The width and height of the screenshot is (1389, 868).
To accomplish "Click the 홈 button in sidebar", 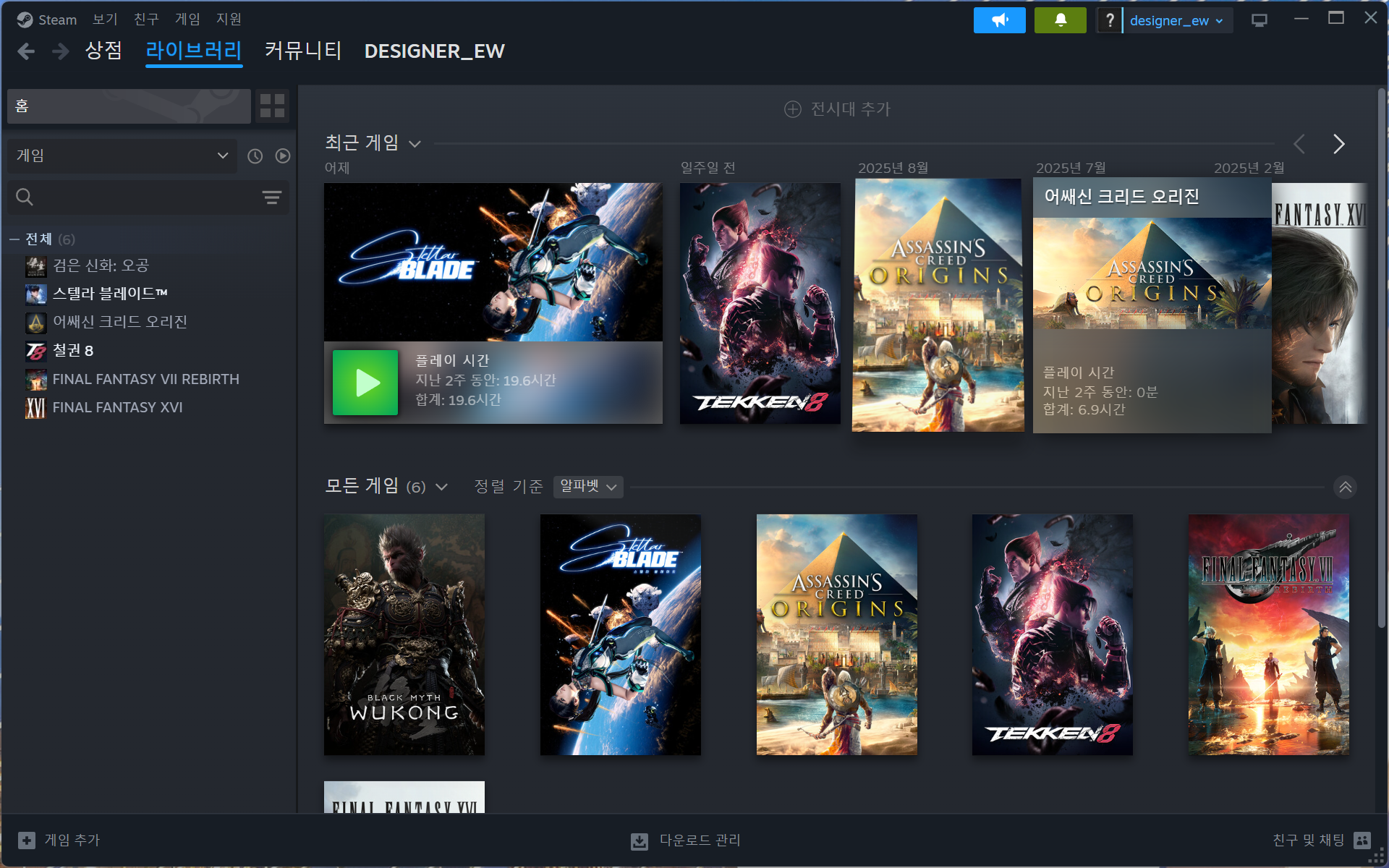I will click(x=129, y=106).
